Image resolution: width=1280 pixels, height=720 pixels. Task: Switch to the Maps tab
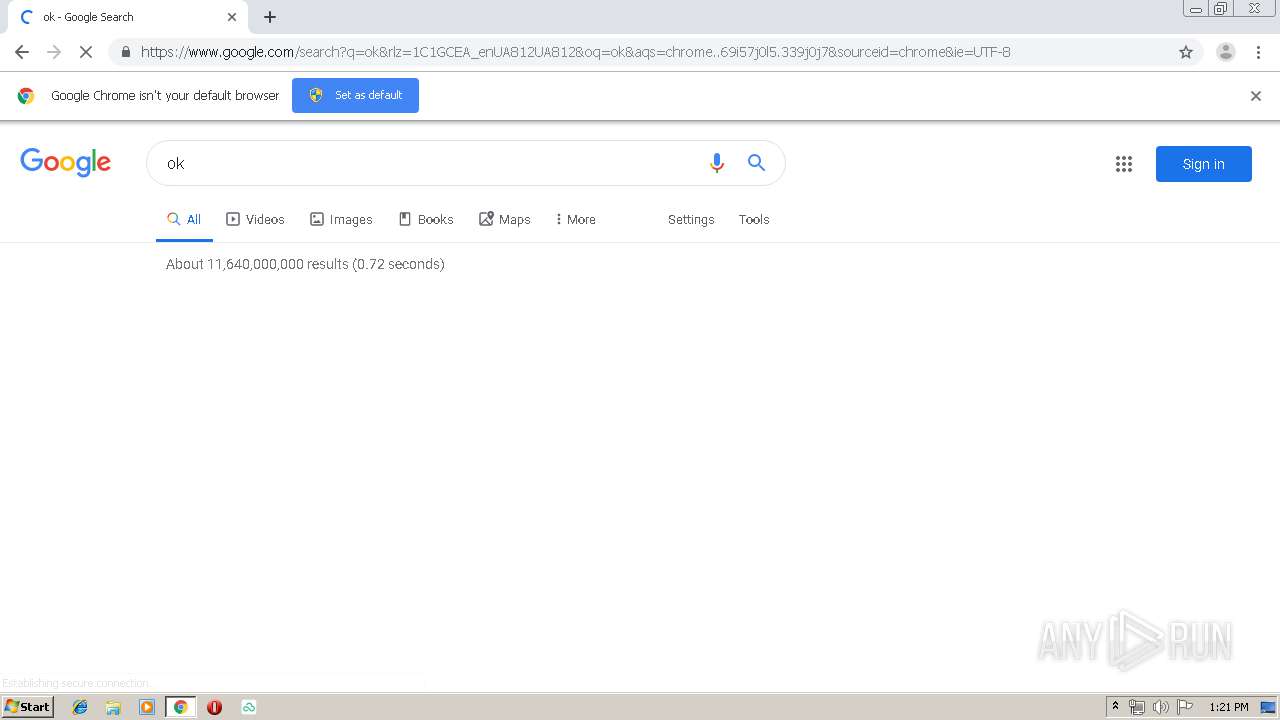coord(505,219)
